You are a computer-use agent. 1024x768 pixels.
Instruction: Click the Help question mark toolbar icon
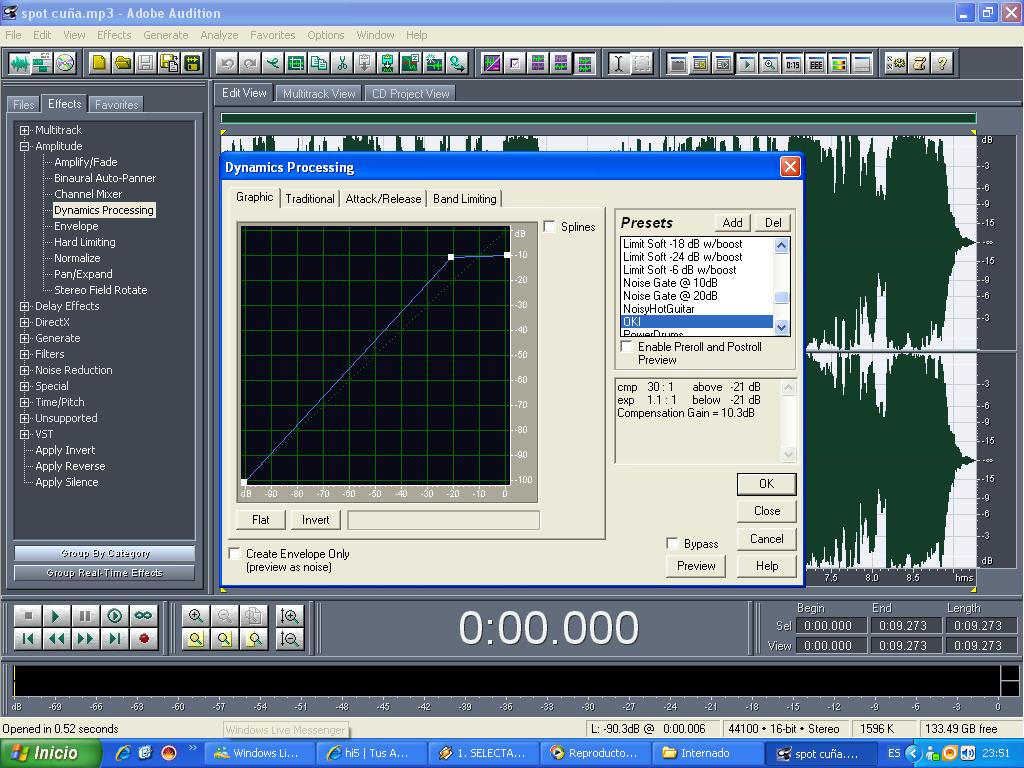(941, 63)
